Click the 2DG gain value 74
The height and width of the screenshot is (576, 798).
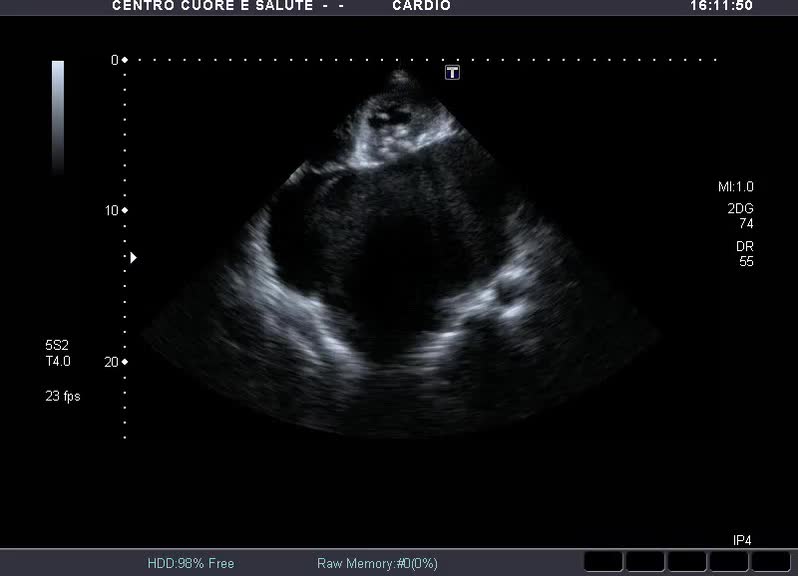(746, 224)
